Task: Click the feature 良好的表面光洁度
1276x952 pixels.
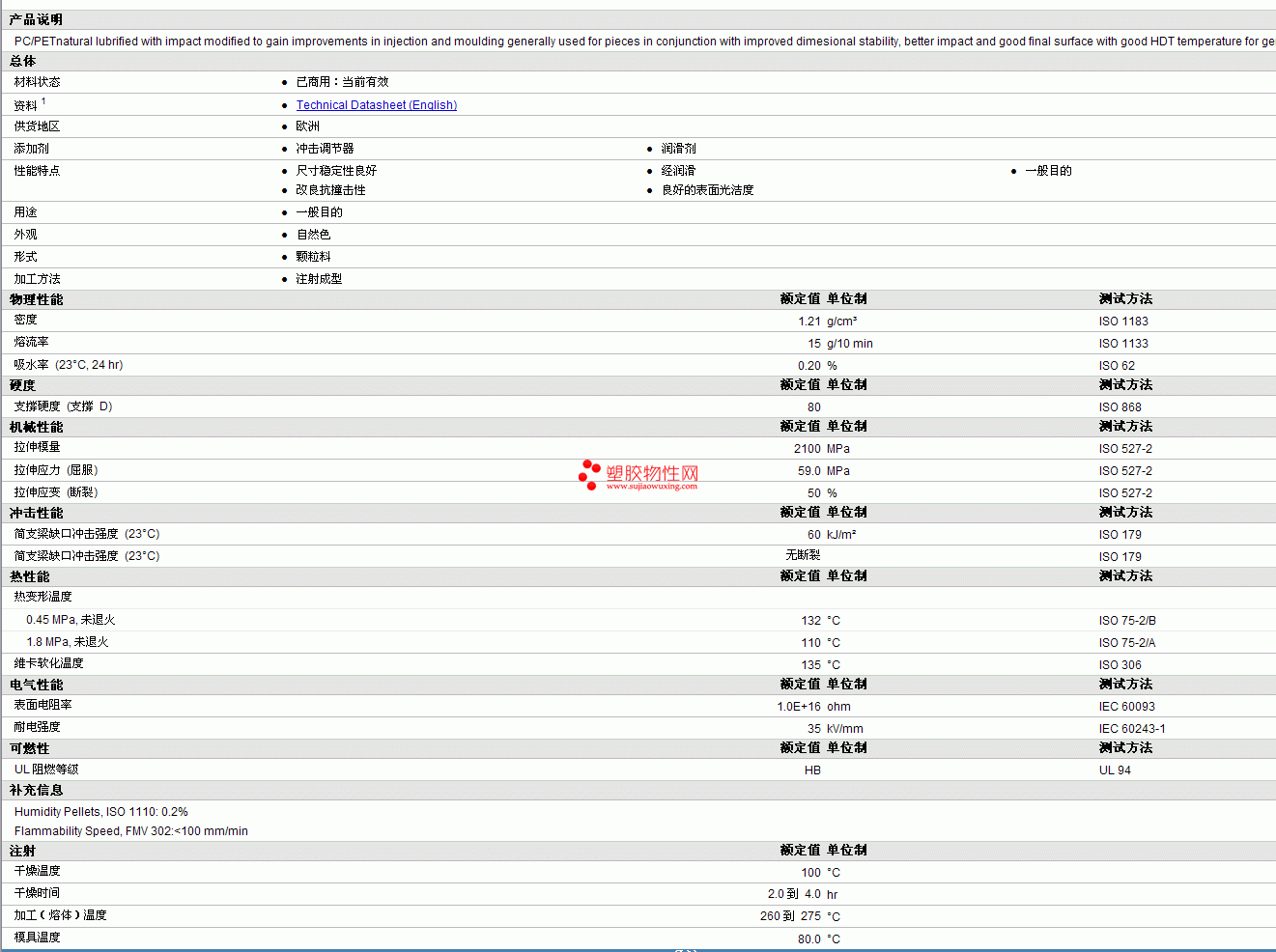Action: point(708,190)
